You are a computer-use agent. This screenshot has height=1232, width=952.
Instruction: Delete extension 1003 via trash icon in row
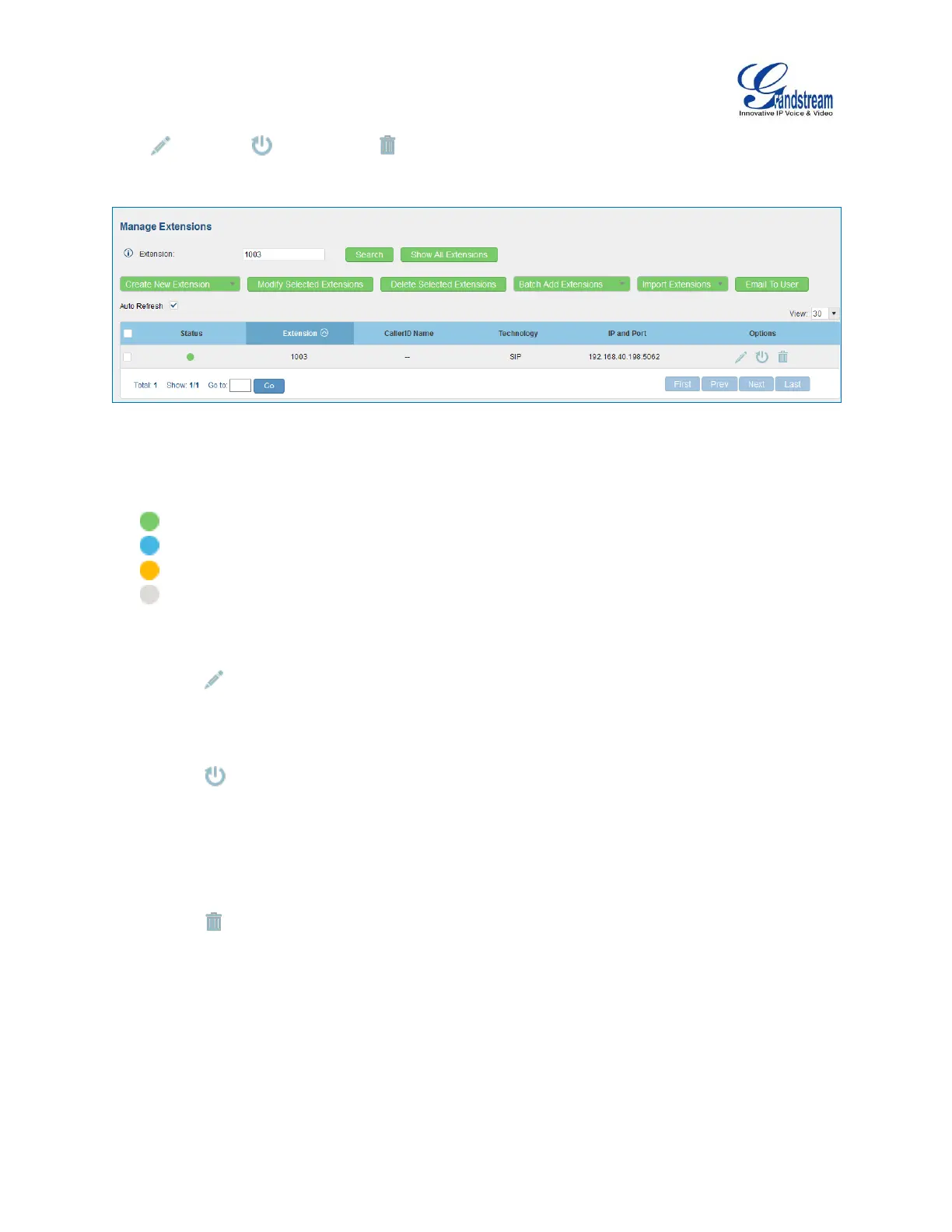[x=783, y=357]
